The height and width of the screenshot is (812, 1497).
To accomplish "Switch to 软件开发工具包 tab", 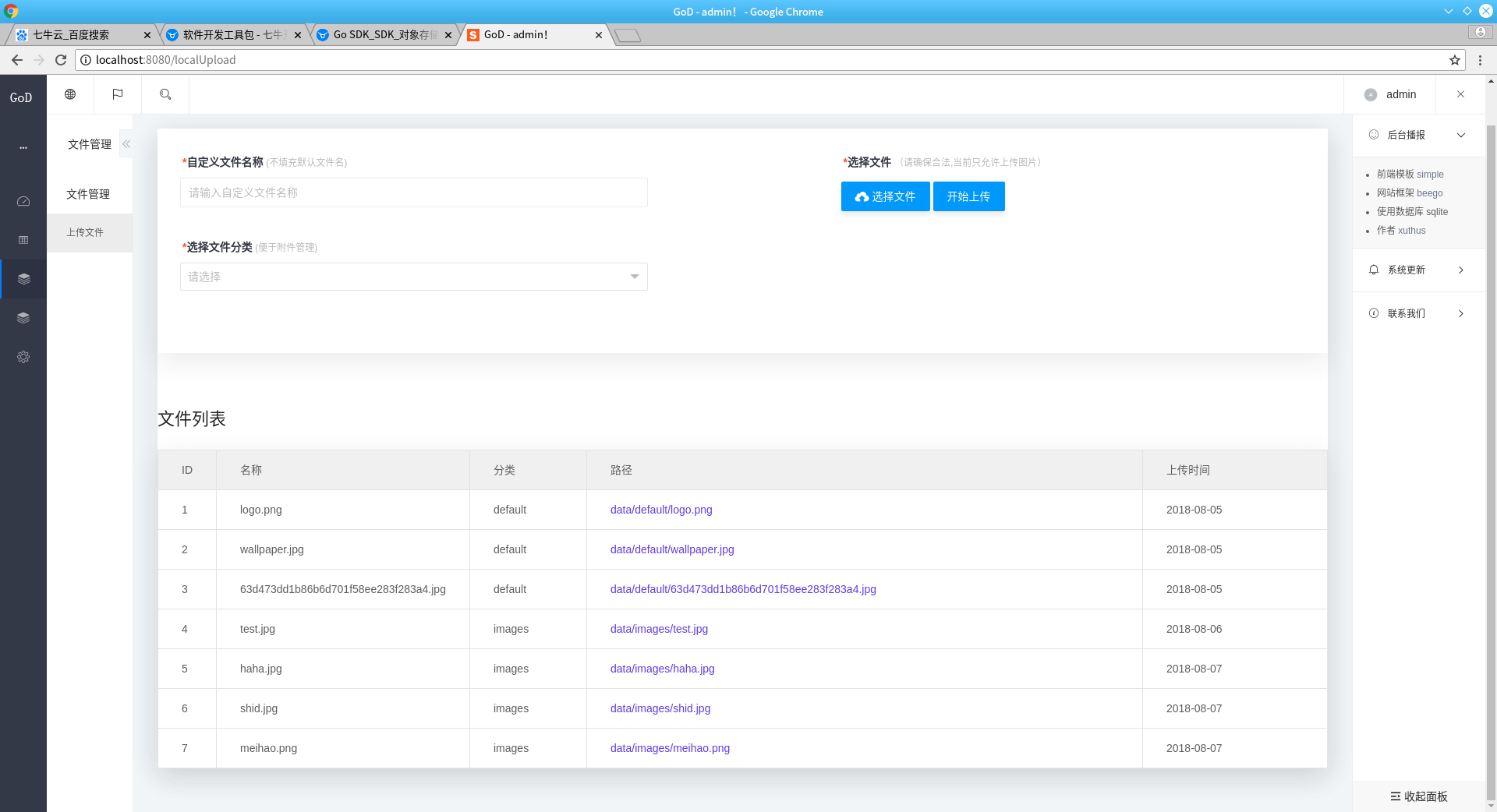I will 234,35.
